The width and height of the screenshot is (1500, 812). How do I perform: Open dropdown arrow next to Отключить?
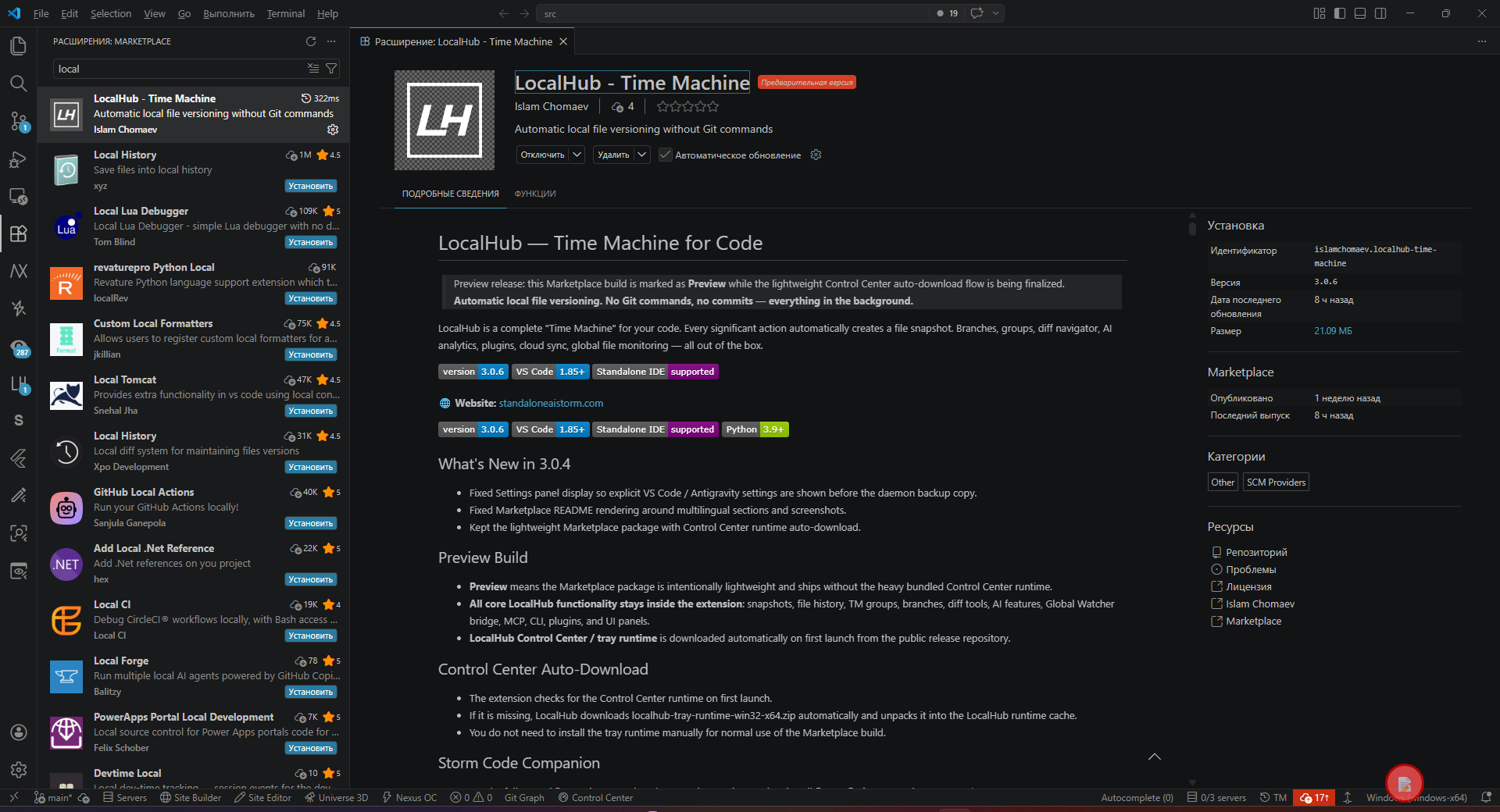click(577, 155)
